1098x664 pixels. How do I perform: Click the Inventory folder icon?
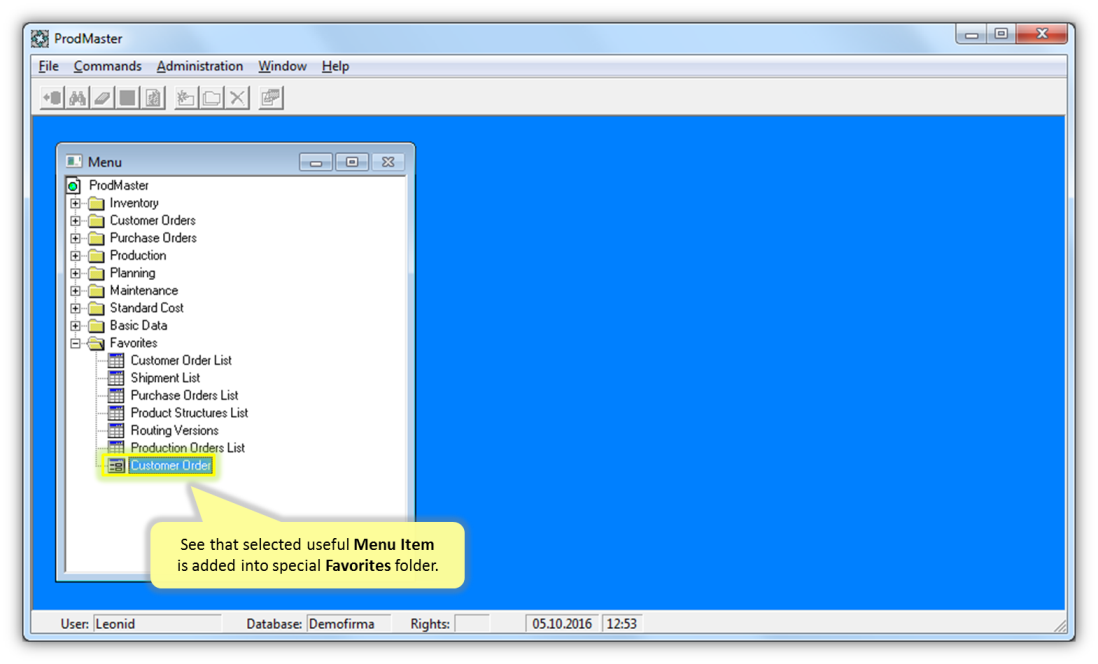(x=97, y=203)
